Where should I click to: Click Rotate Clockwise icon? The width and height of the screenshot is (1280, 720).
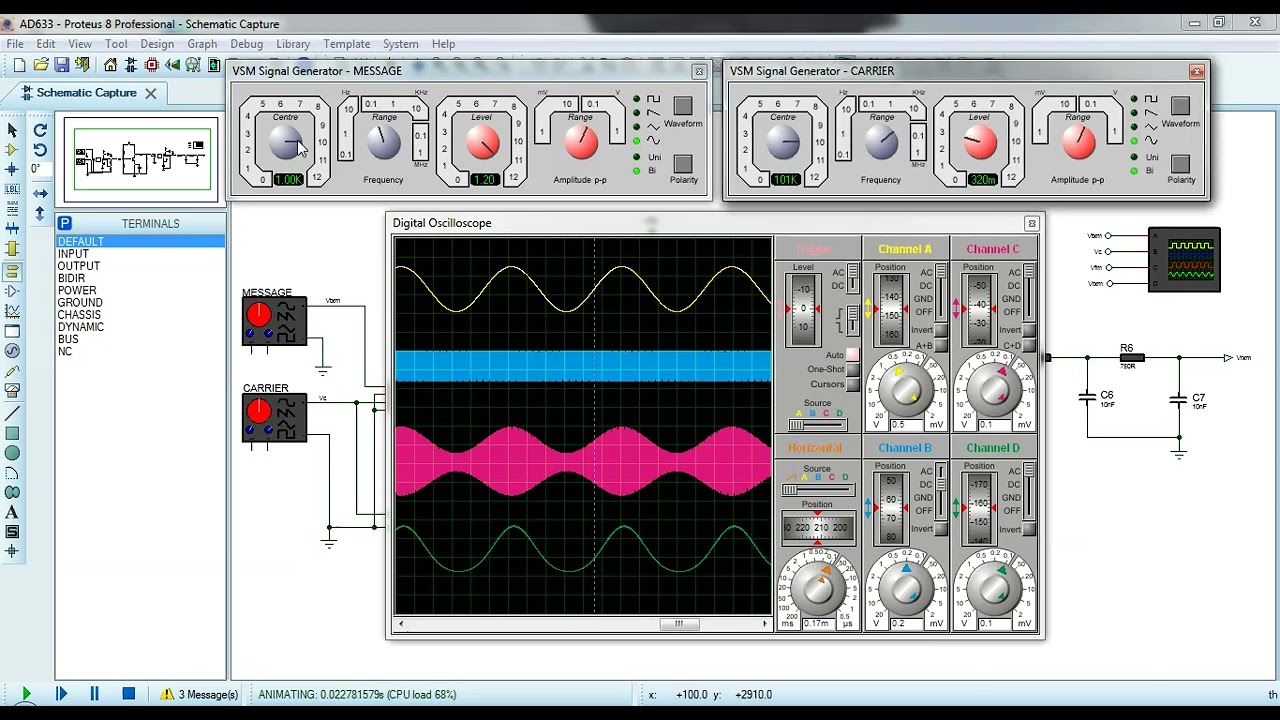40,130
